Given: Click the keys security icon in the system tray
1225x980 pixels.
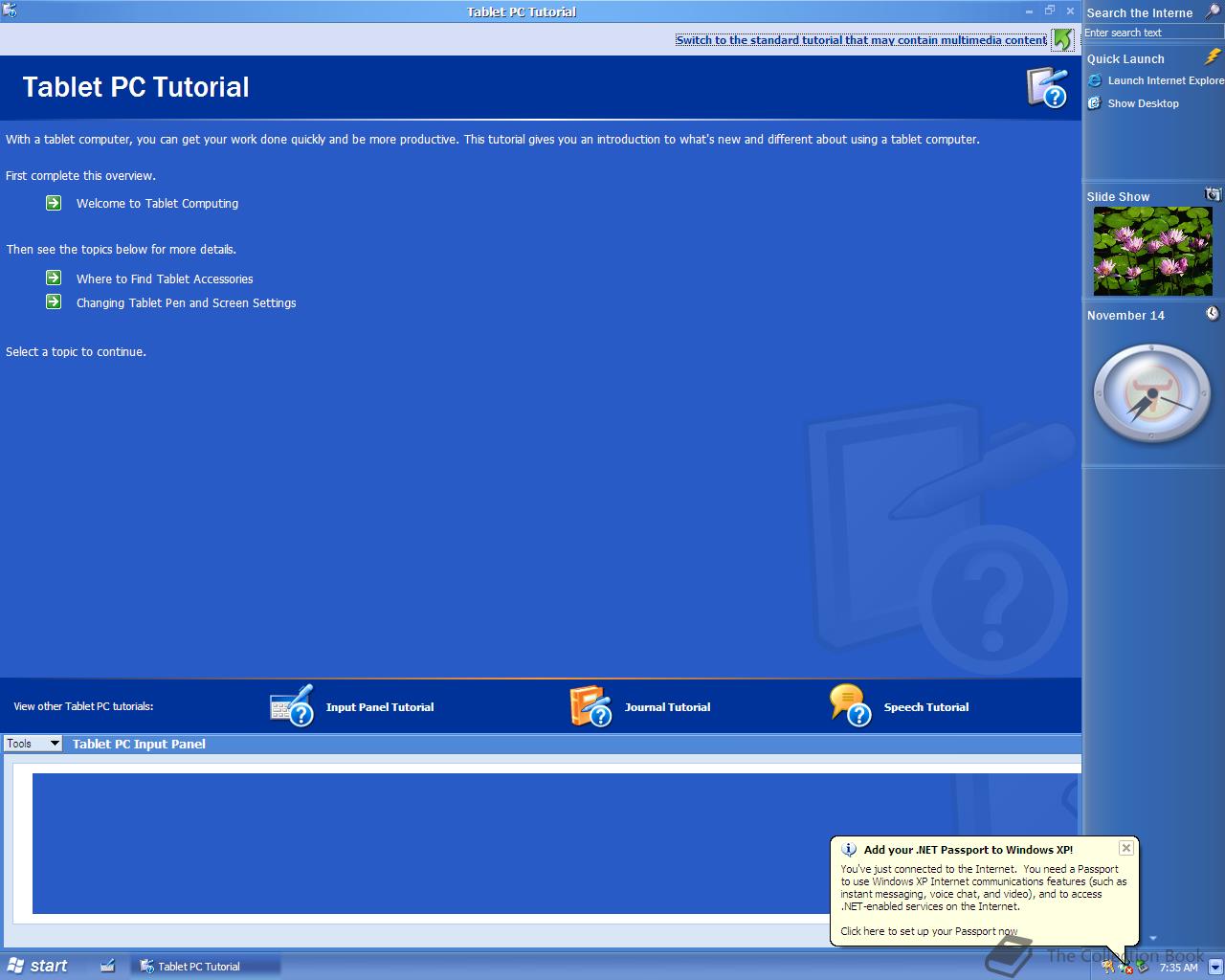Looking at the screenshot, I should [1108, 967].
